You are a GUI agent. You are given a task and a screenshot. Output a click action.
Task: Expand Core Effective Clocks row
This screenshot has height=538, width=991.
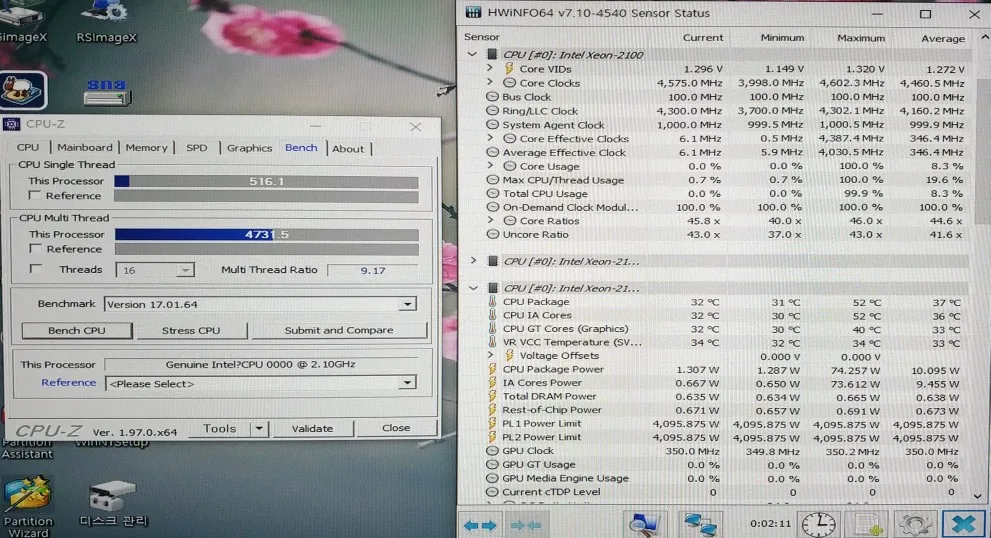click(490, 138)
